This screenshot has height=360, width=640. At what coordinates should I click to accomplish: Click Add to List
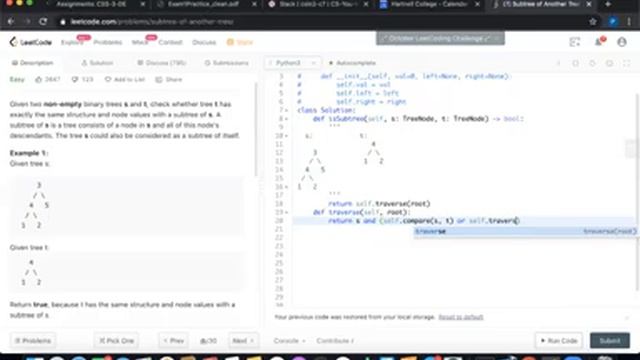[125, 79]
